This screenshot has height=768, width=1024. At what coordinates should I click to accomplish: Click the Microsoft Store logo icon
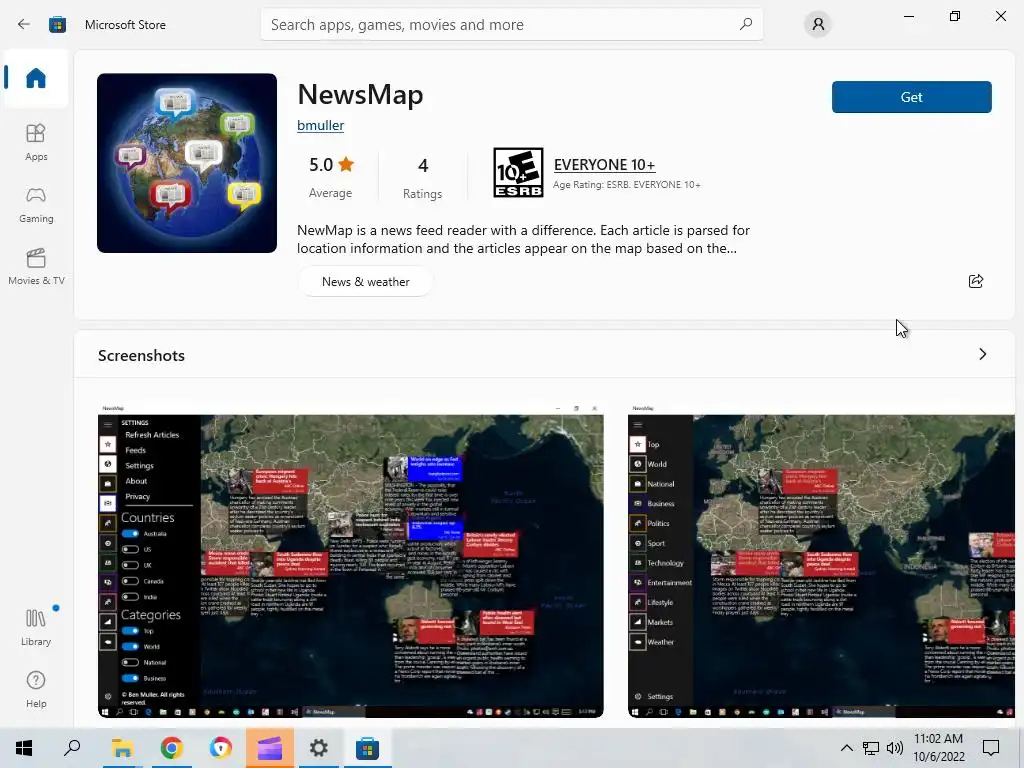click(x=57, y=25)
